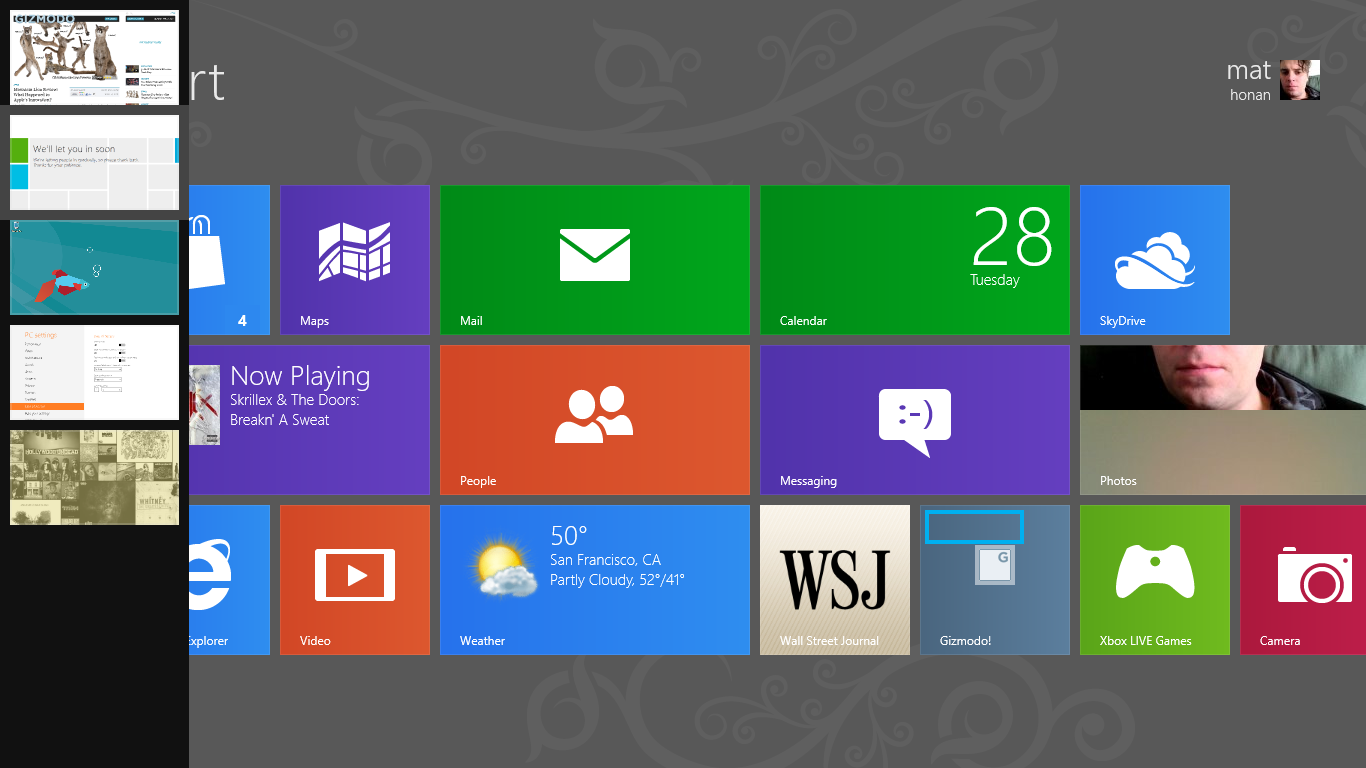Click the "honan" account name
The height and width of the screenshot is (768, 1366).
point(1251,95)
